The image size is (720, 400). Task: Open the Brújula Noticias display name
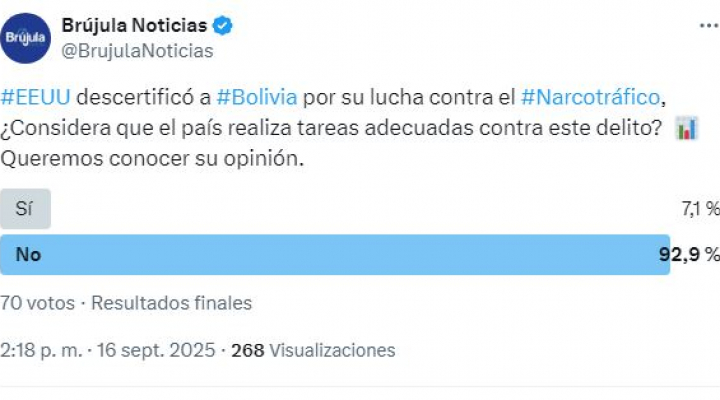click(135, 26)
